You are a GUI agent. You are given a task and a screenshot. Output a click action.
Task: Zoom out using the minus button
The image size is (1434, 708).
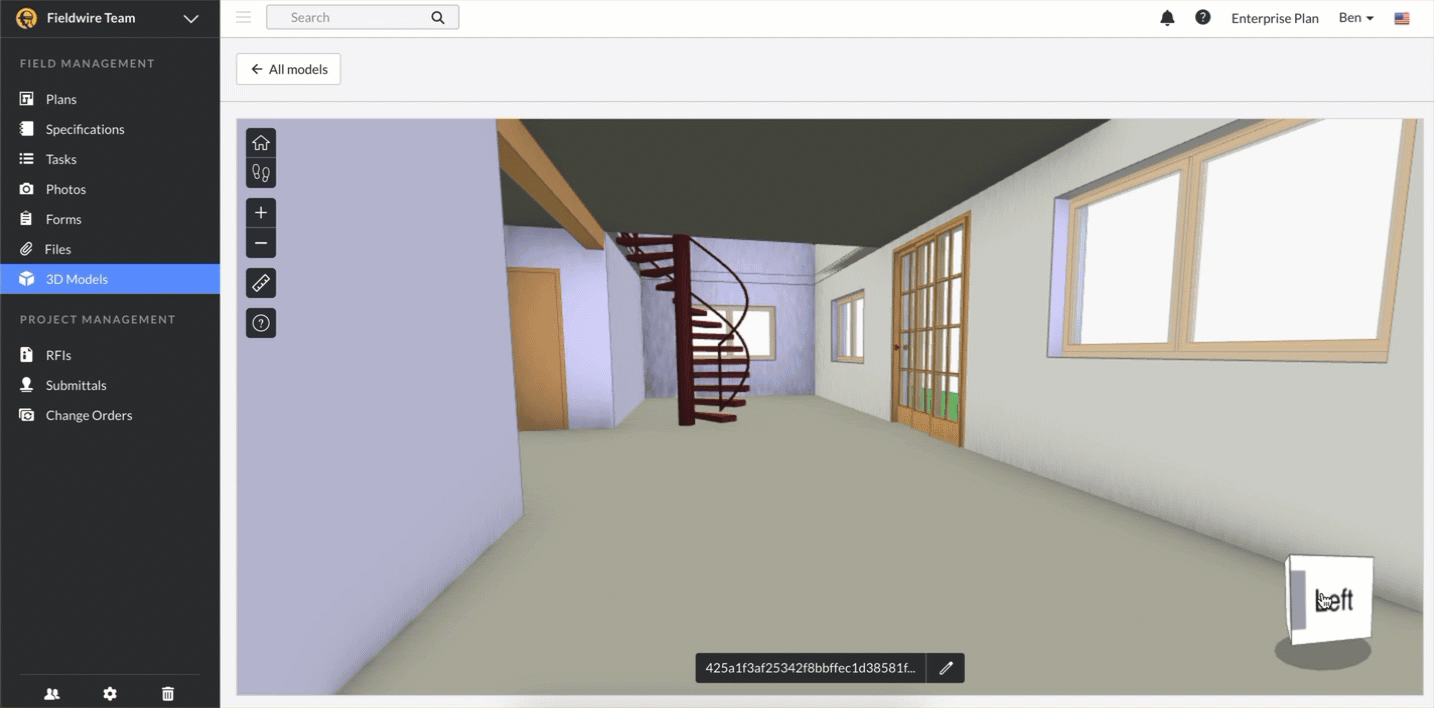tap(261, 243)
